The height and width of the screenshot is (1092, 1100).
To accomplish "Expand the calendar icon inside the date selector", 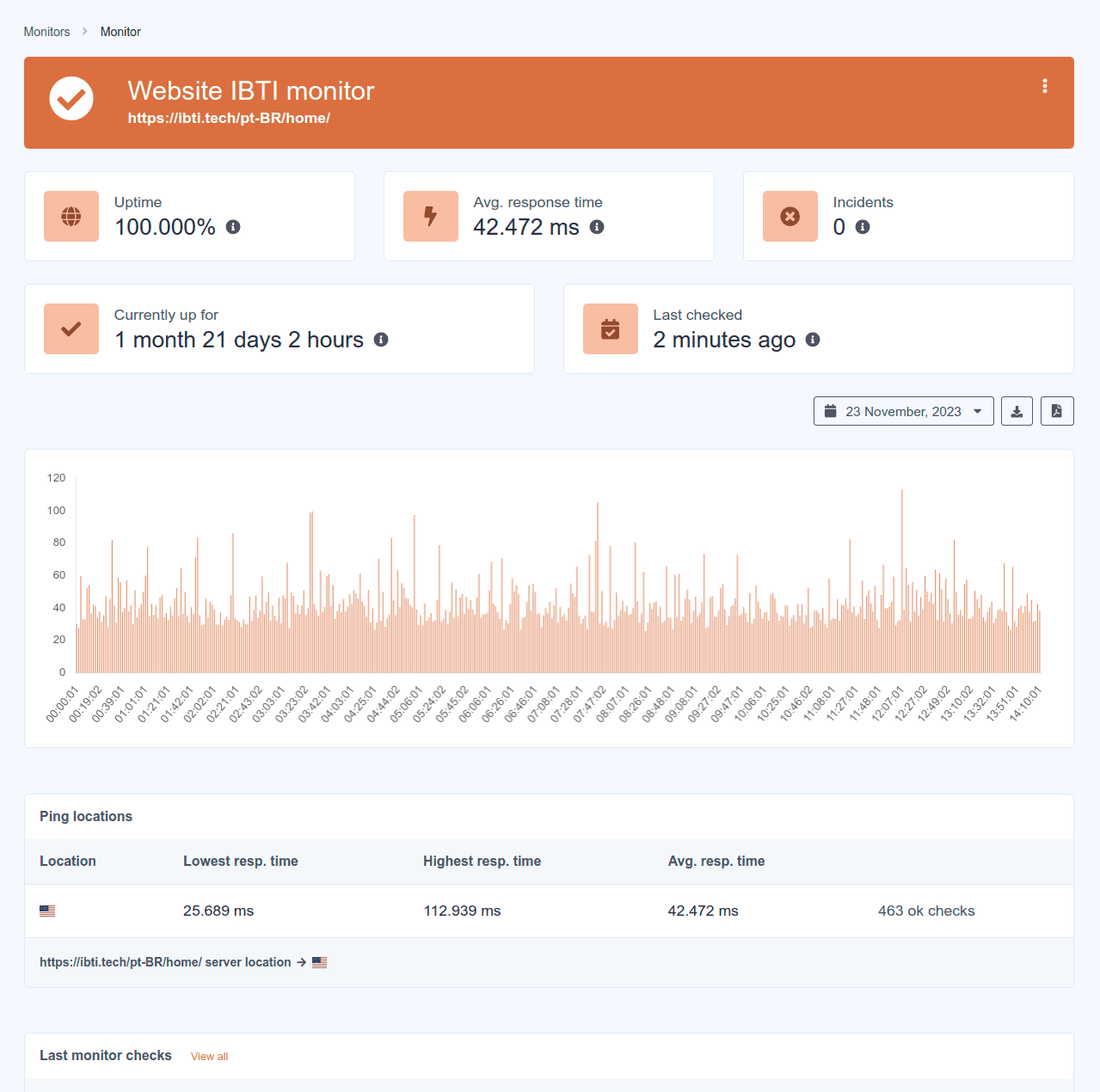I will click(830, 411).
